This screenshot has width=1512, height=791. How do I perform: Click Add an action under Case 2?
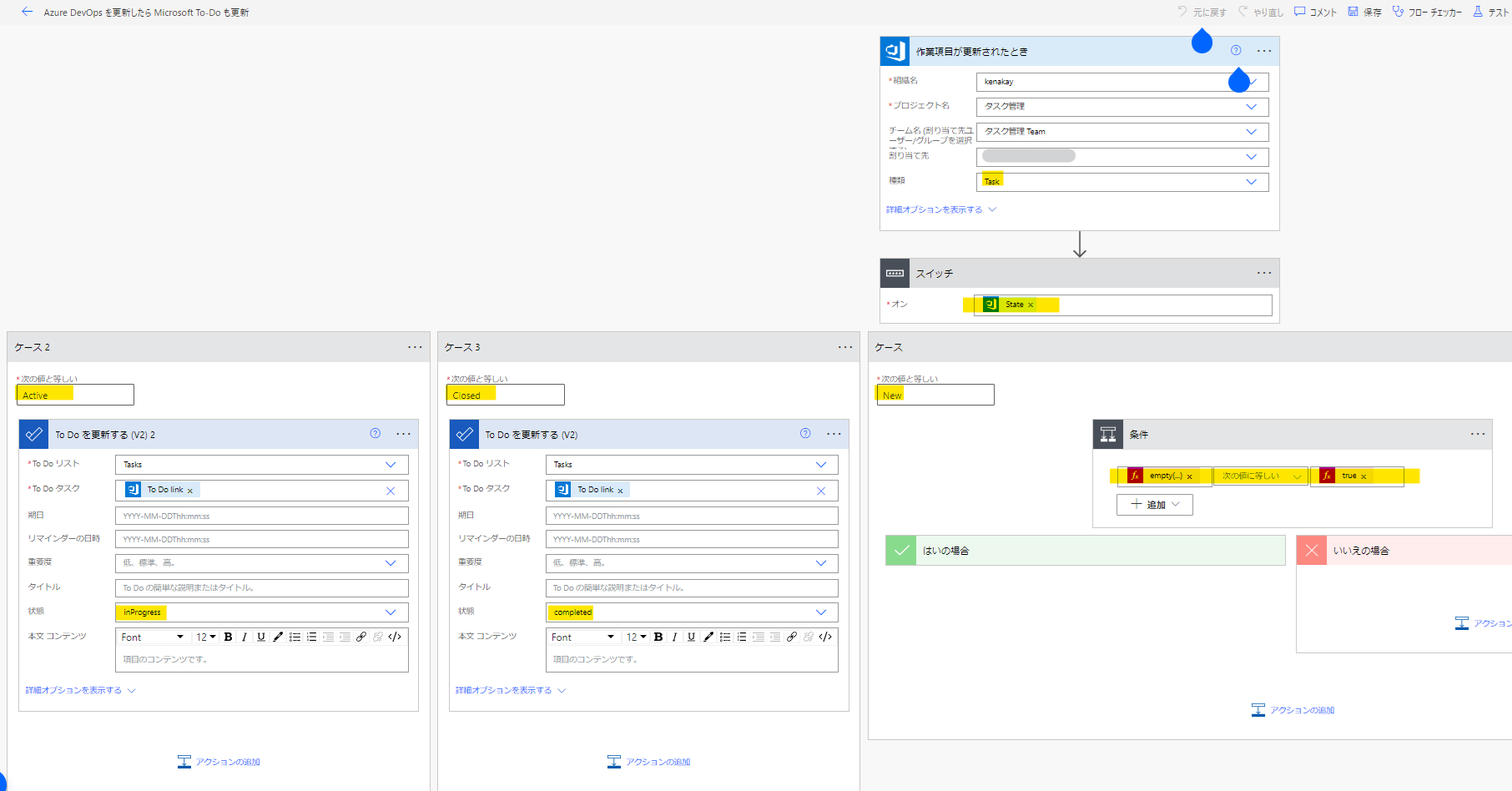[219, 762]
